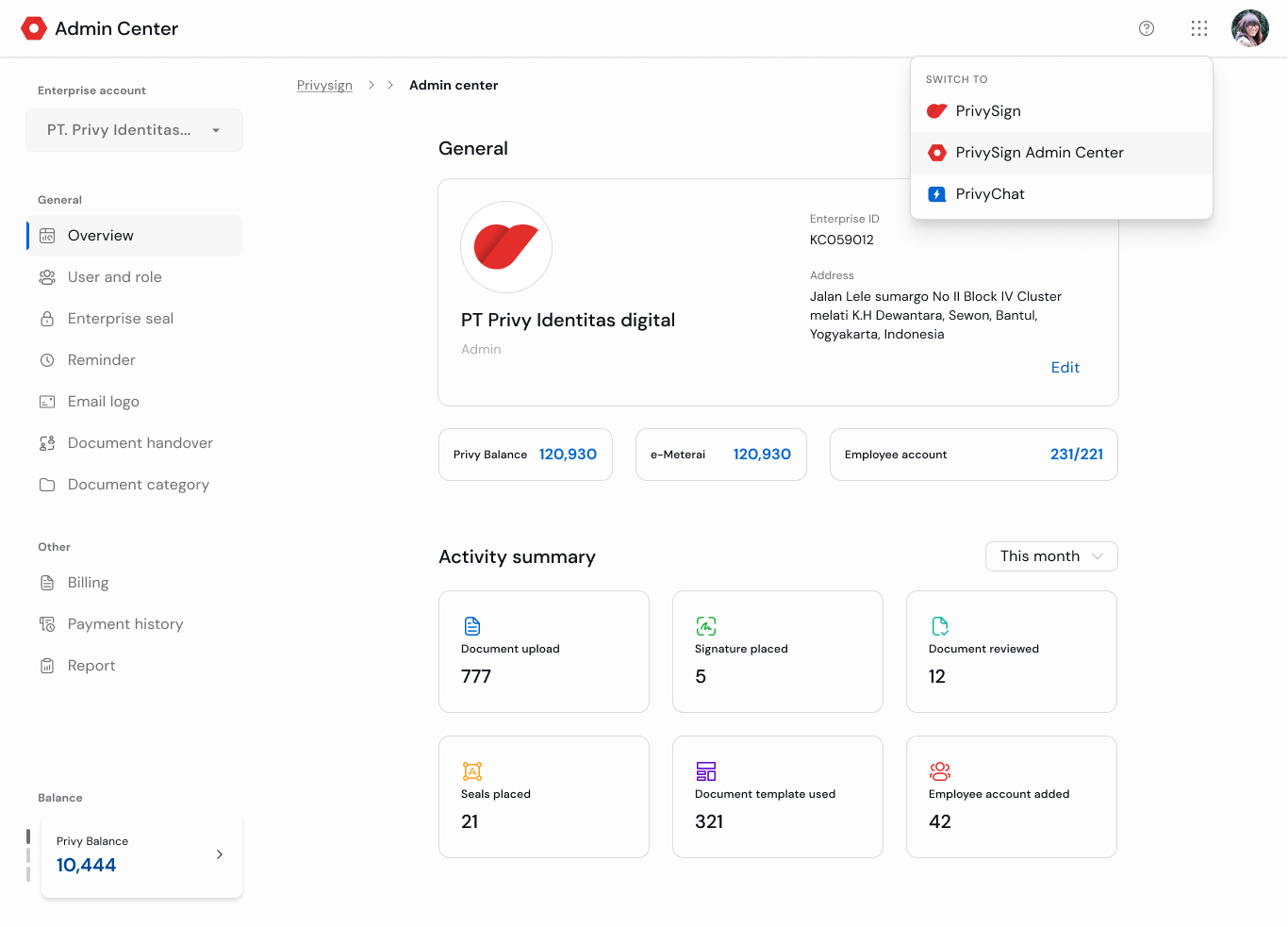Click the Signature placed count 5

coord(701,677)
